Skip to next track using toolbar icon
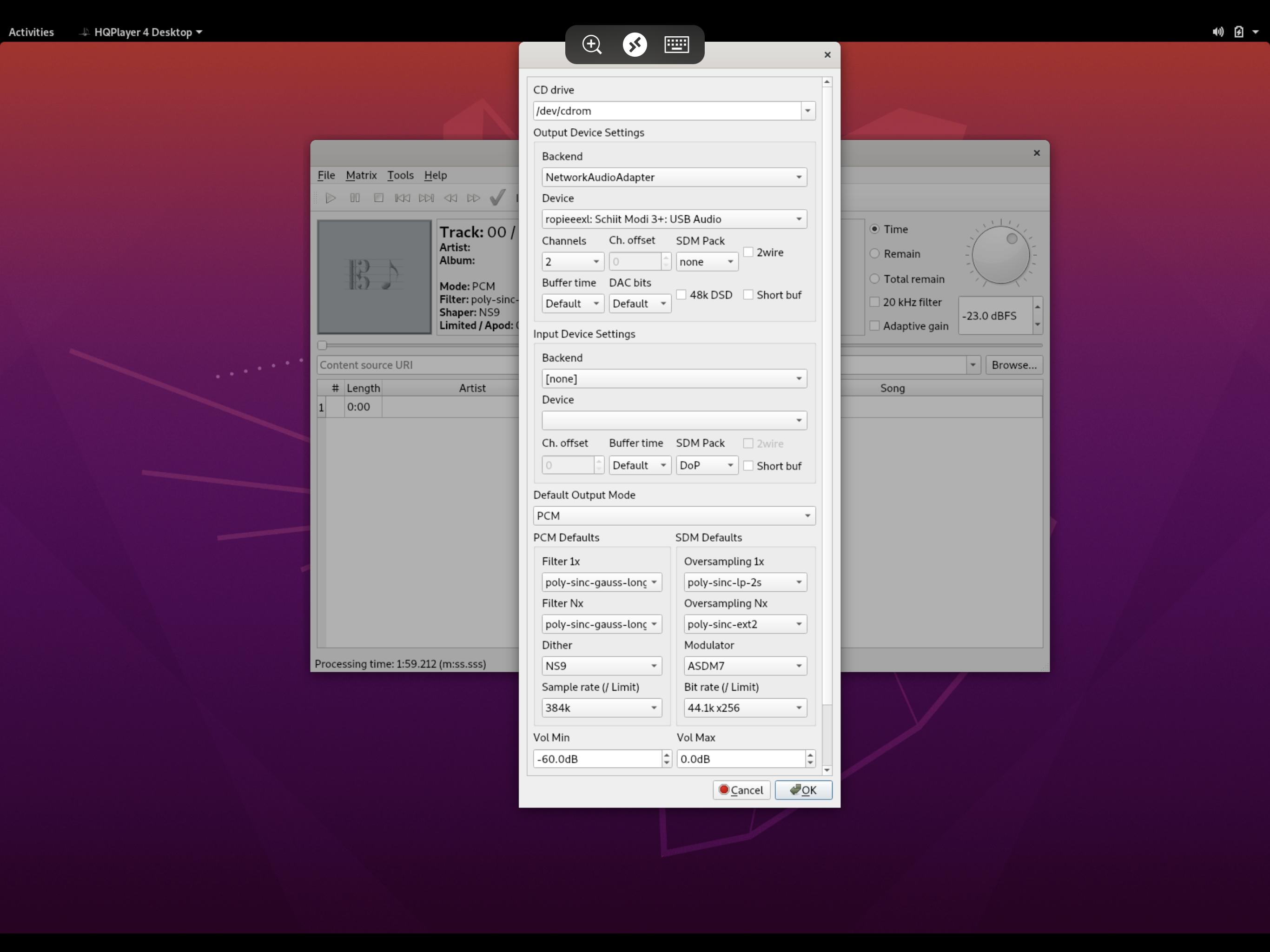 click(427, 198)
